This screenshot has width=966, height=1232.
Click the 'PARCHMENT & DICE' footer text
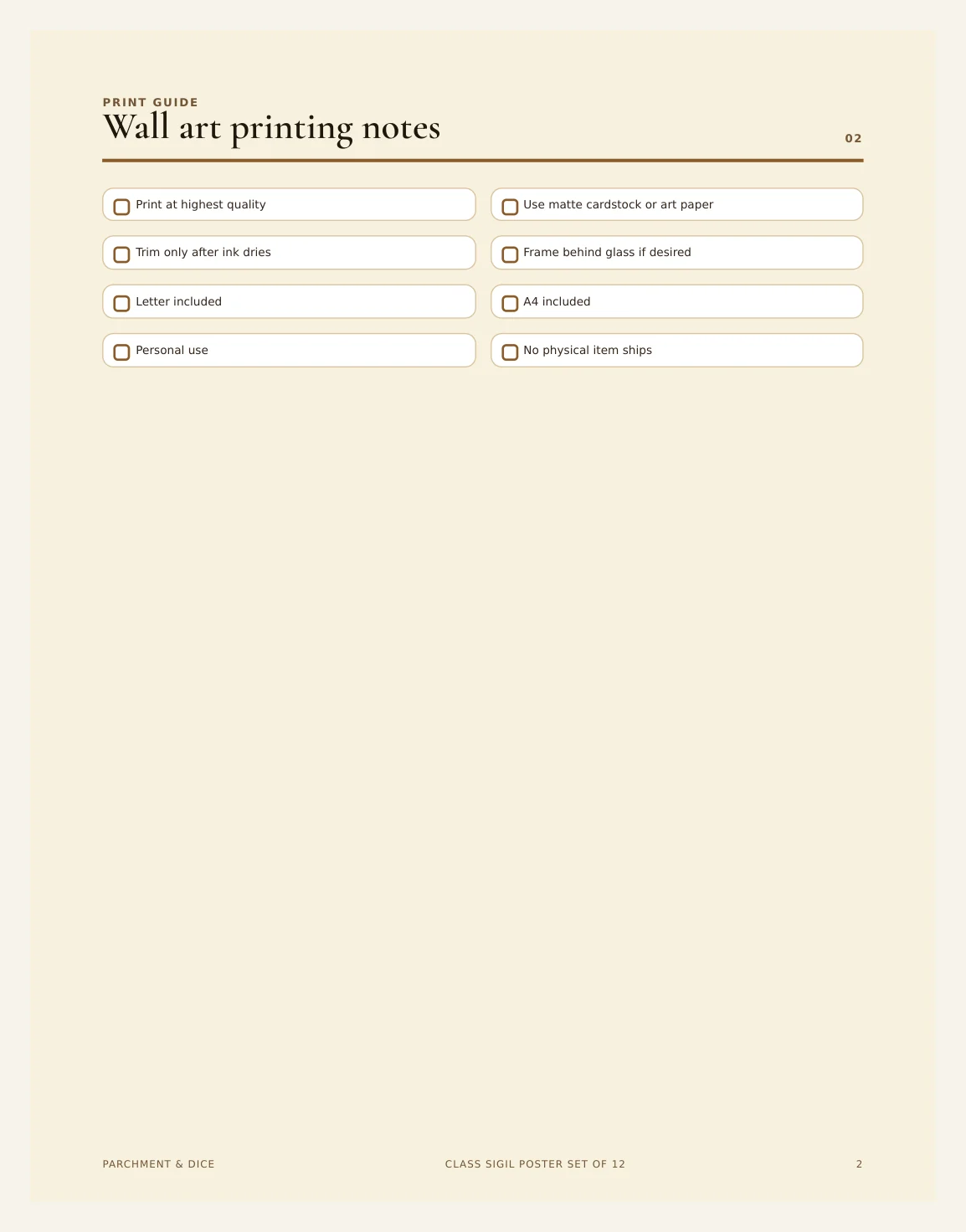(x=159, y=1164)
